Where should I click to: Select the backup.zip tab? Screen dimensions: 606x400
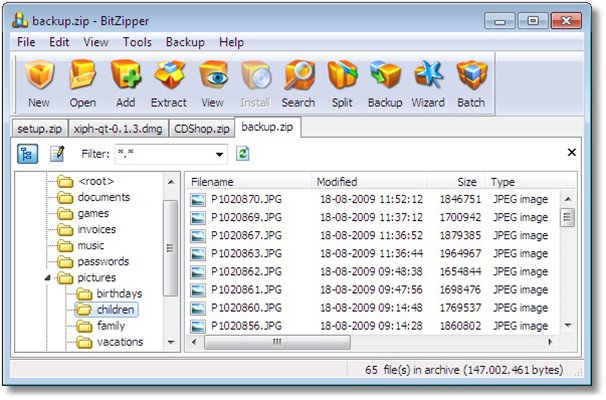(267, 127)
